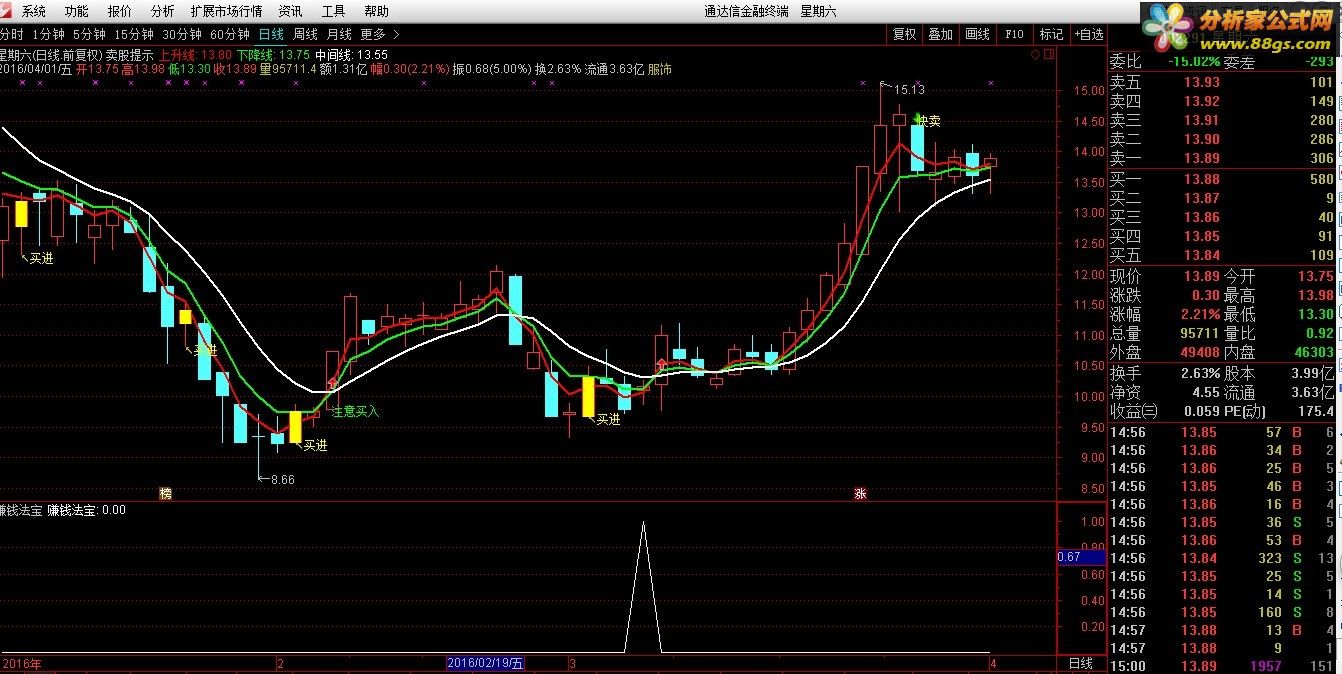The width and height of the screenshot is (1342, 674).
Task: Click the 外盘 49408 value
Action: (1200, 353)
